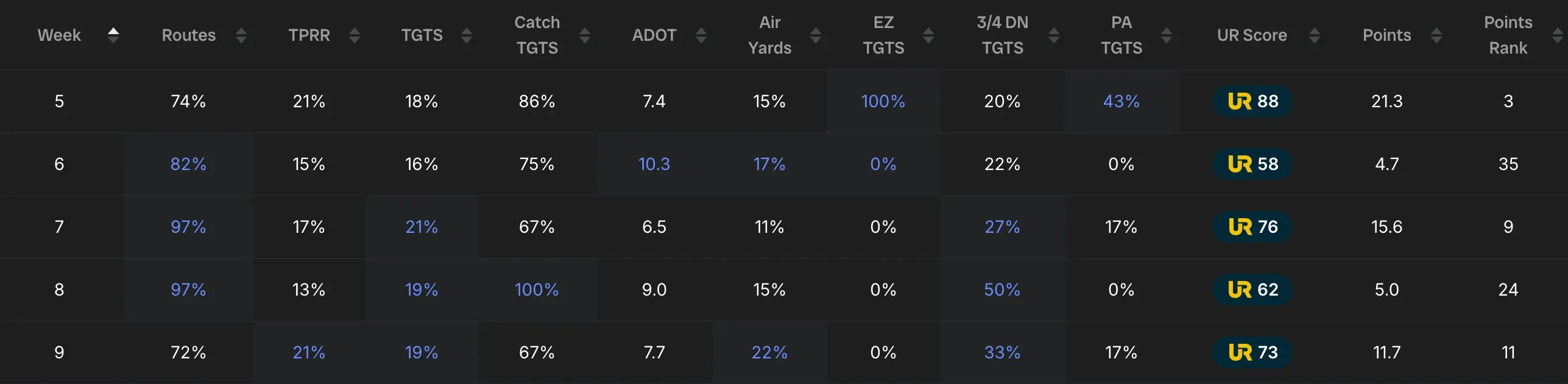Sort by 3/4 DN TGTS arrows
Viewport: 1568px width, 384px height.
pyautogui.click(x=1054, y=35)
